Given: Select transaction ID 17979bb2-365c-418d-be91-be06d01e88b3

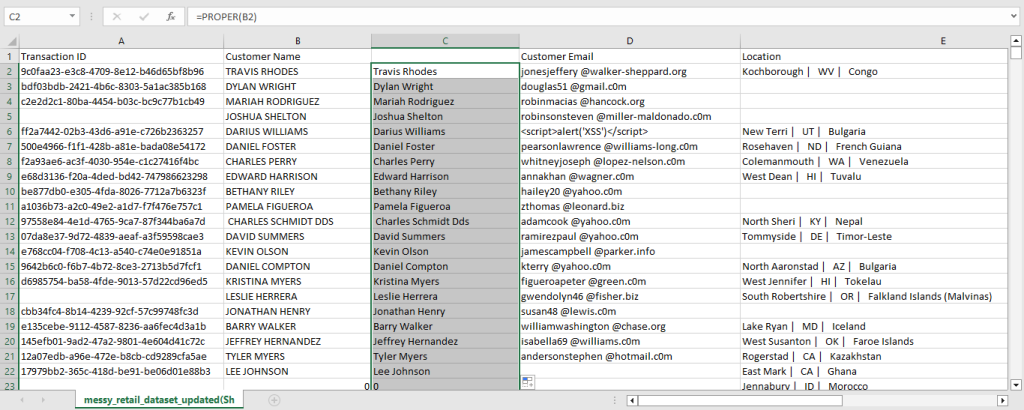Looking at the screenshot, I should [x=121, y=371].
